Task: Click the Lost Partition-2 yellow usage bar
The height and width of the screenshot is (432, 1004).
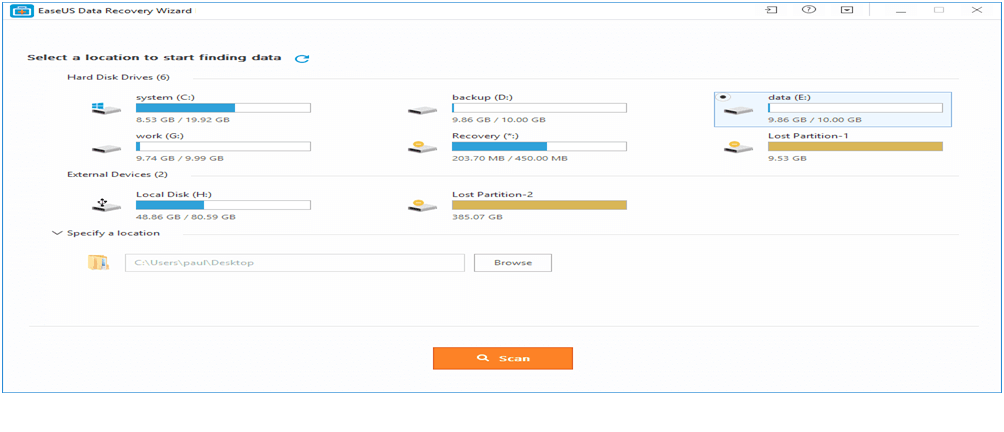Action: (539, 205)
